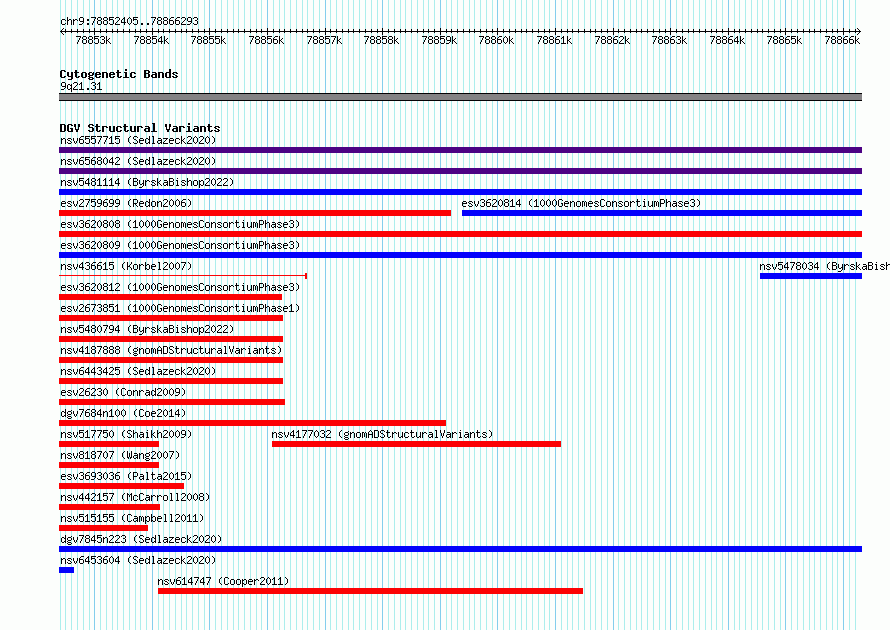Viewport: 890px width, 630px height.
Task: Select the red bar under nsv6443425
Action: pyautogui.click(x=171, y=381)
